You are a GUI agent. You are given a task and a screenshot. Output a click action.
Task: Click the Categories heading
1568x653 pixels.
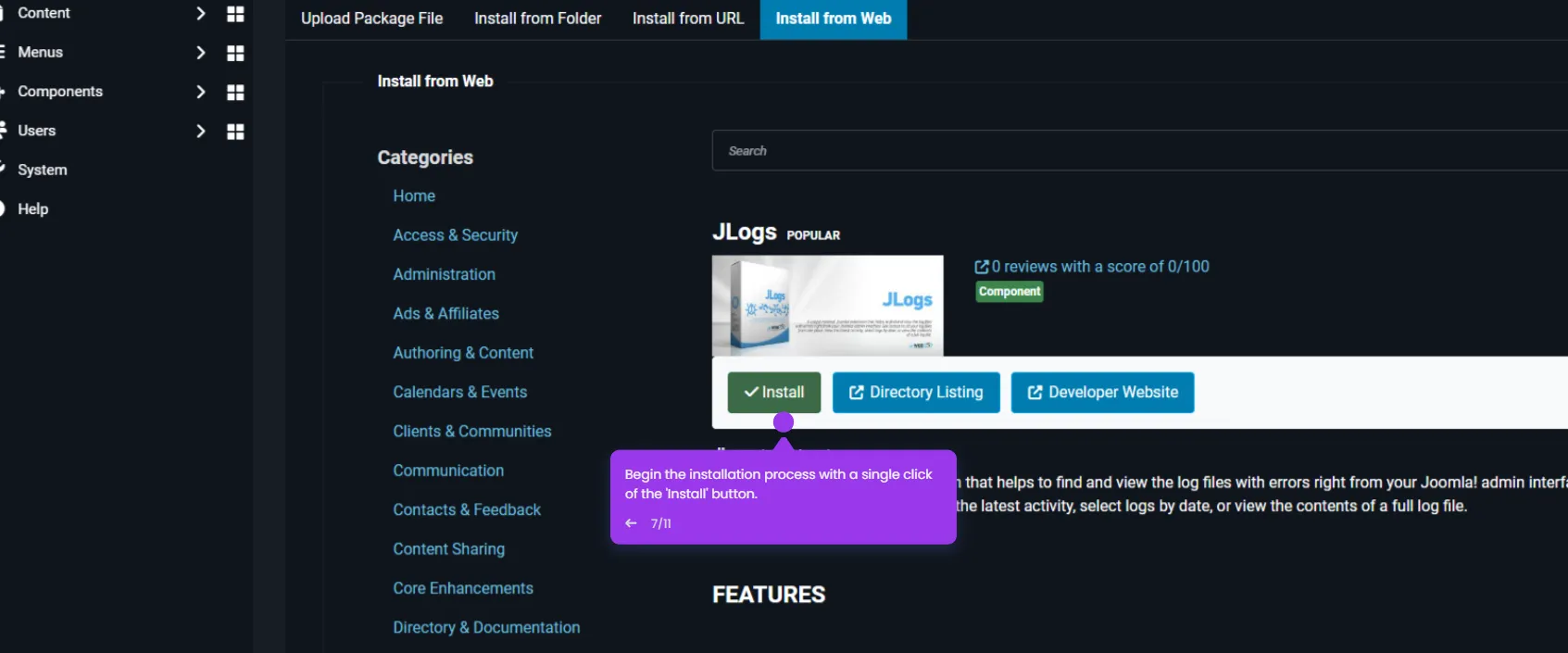tap(425, 157)
